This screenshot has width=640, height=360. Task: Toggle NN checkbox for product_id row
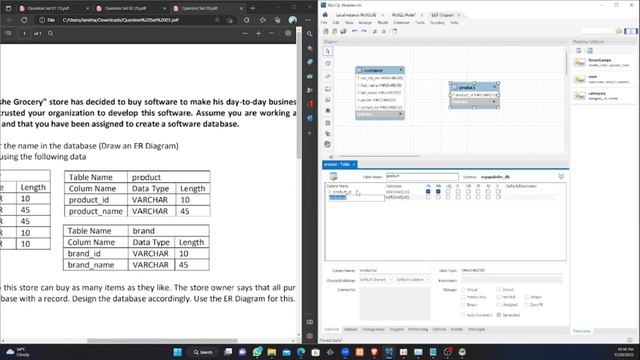point(438,191)
